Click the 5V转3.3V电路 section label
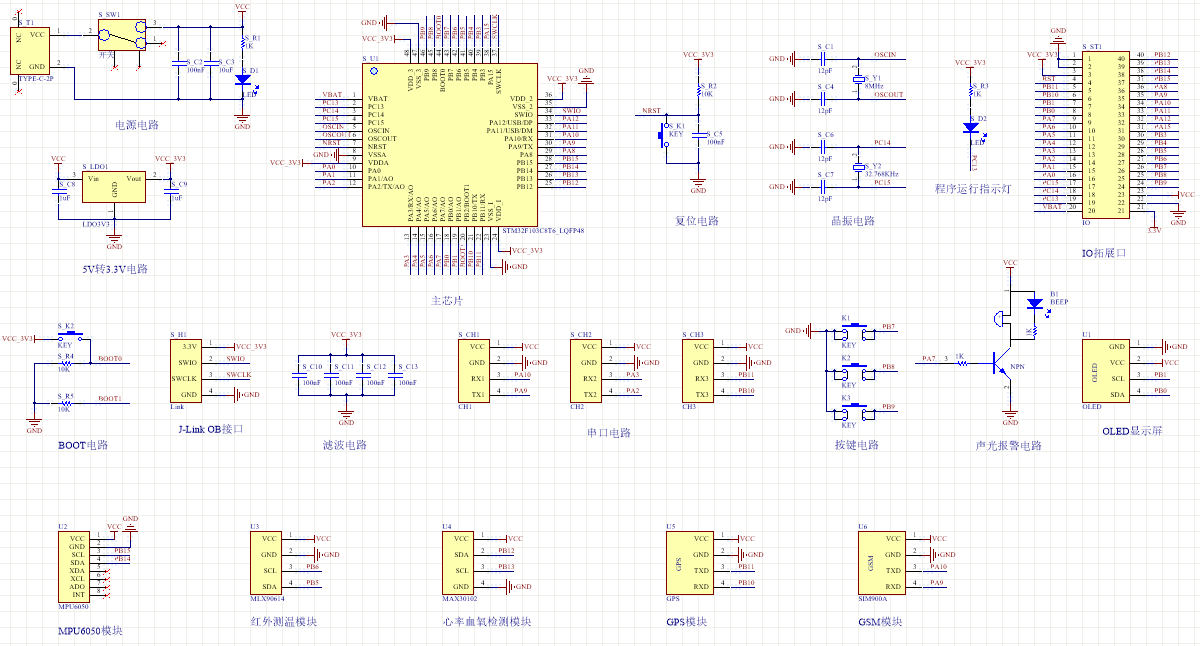 point(115,269)
